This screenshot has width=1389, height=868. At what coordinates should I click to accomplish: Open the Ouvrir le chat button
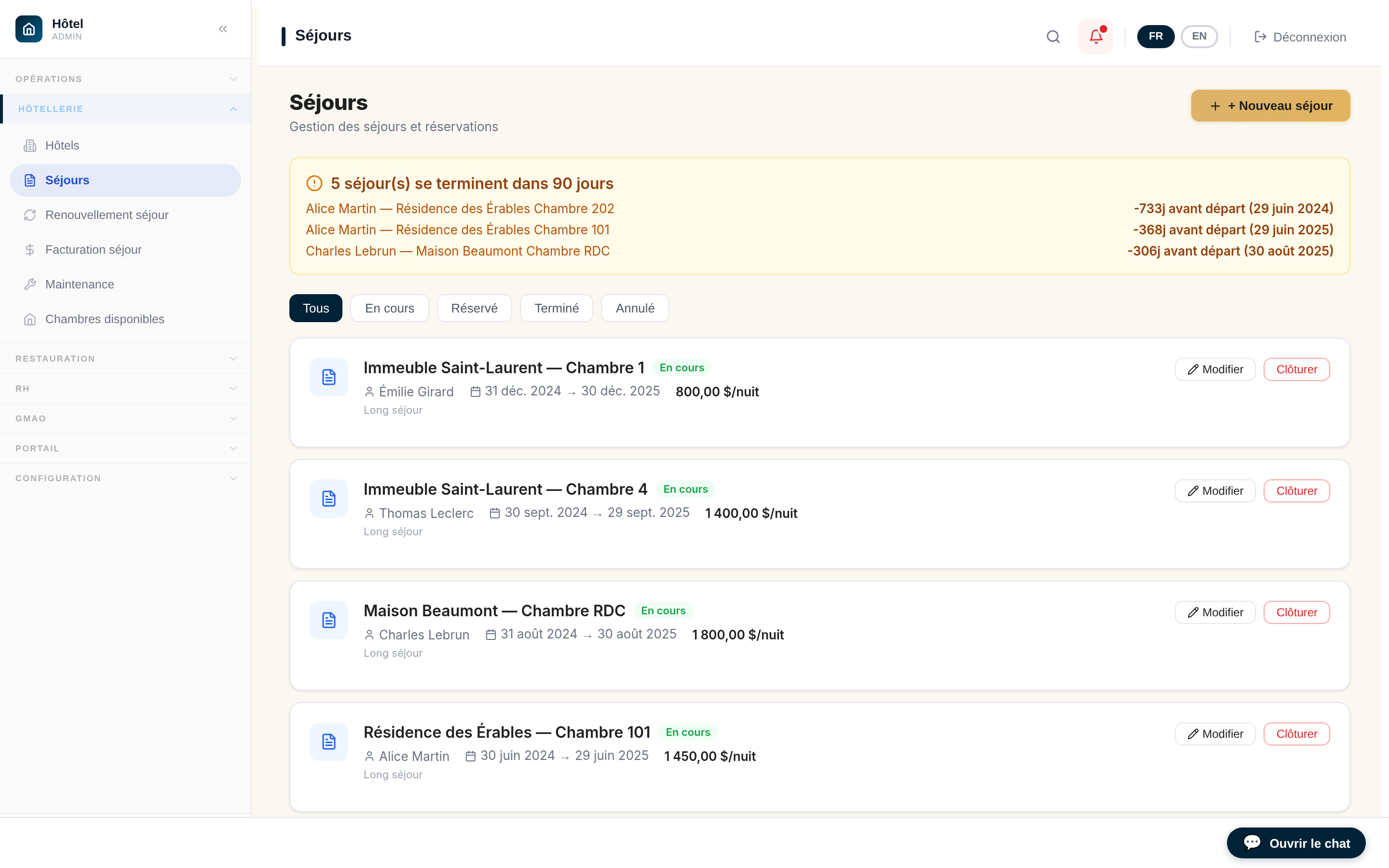(1296, 843)
